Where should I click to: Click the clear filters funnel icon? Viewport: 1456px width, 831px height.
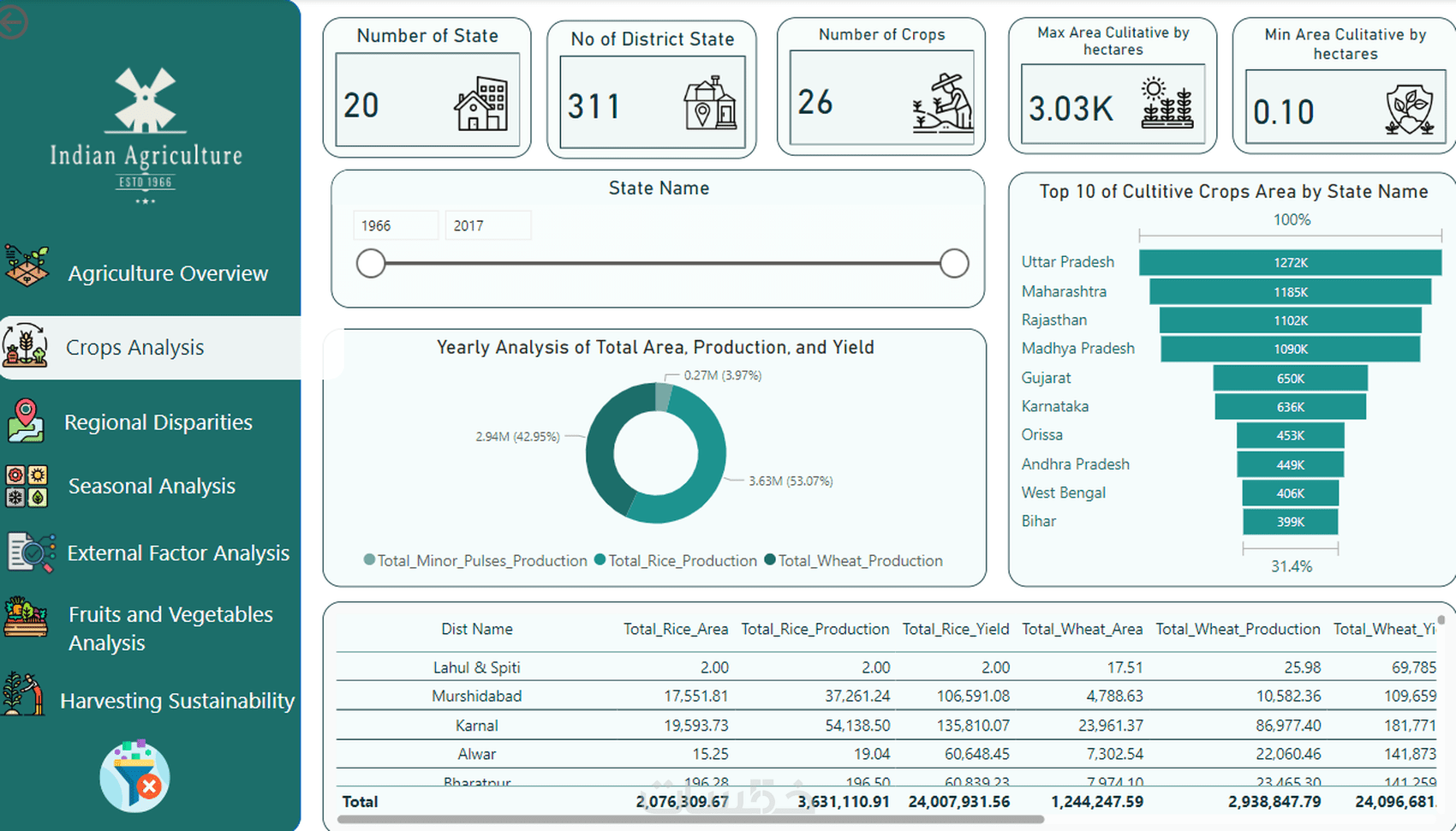[x=135, y=776]
